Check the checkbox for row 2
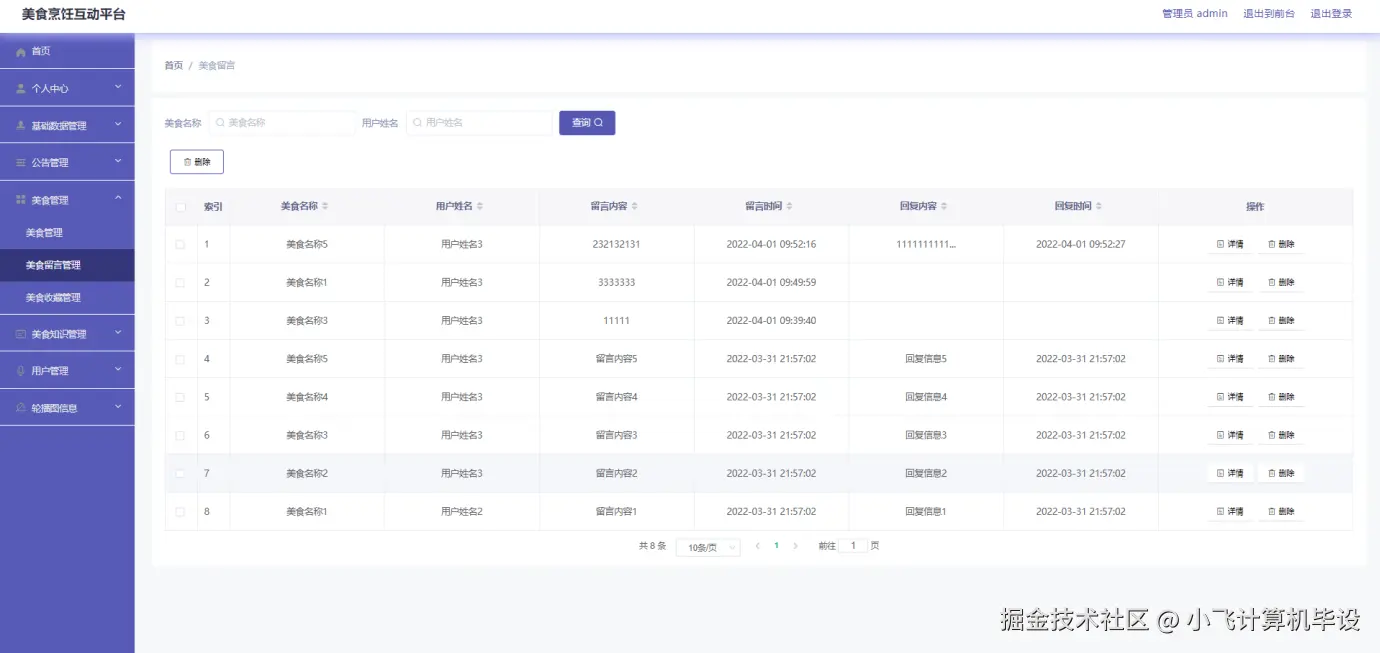The image size is (1380, 653). point(180,283)
